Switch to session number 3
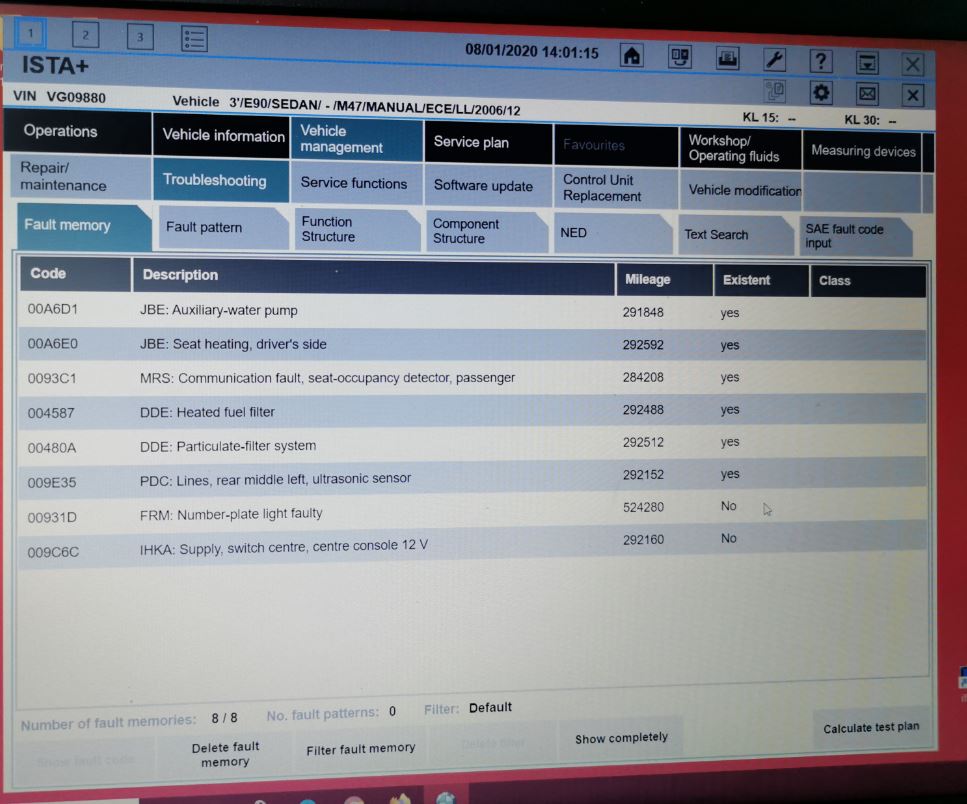The image size is (967, 804). click(x=139, y=37)
